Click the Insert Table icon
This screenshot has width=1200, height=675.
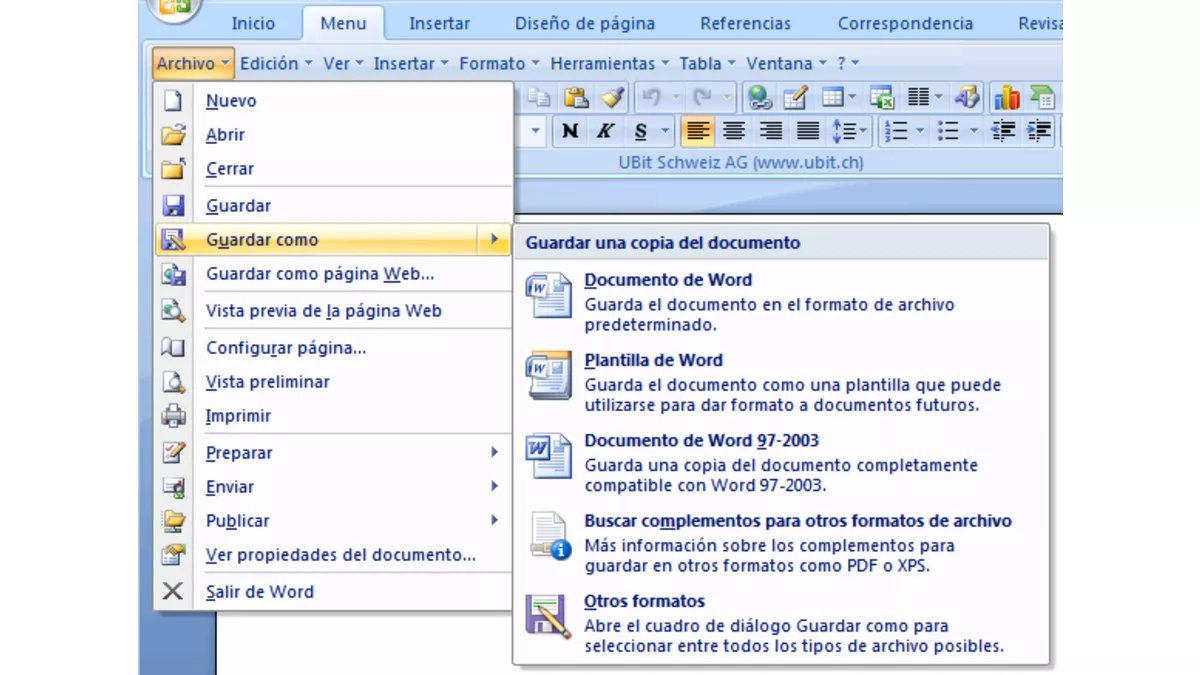tap(833, 97)
